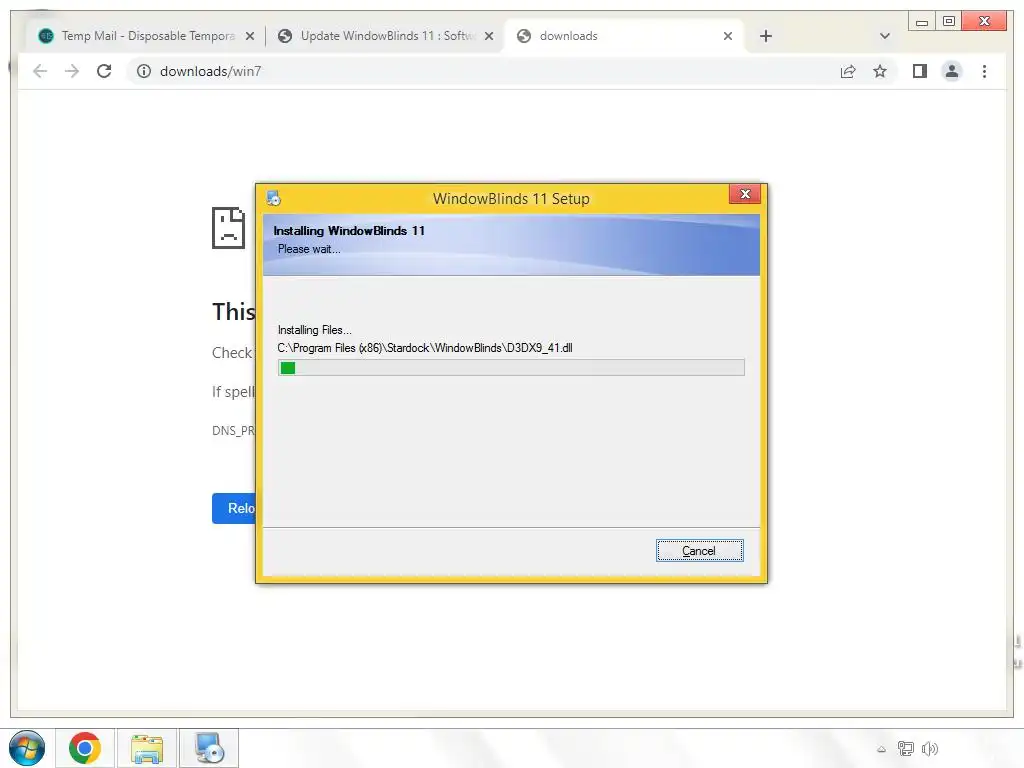Click the 'Please wait...' text
Viewport: 1024px width, 768px height.
[x=309, y=249]
